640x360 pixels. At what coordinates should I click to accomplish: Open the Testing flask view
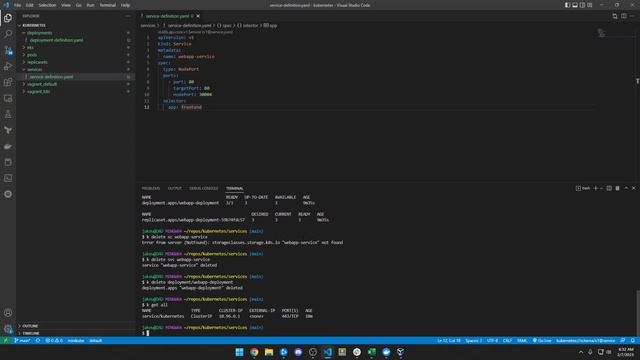point(8,114)
